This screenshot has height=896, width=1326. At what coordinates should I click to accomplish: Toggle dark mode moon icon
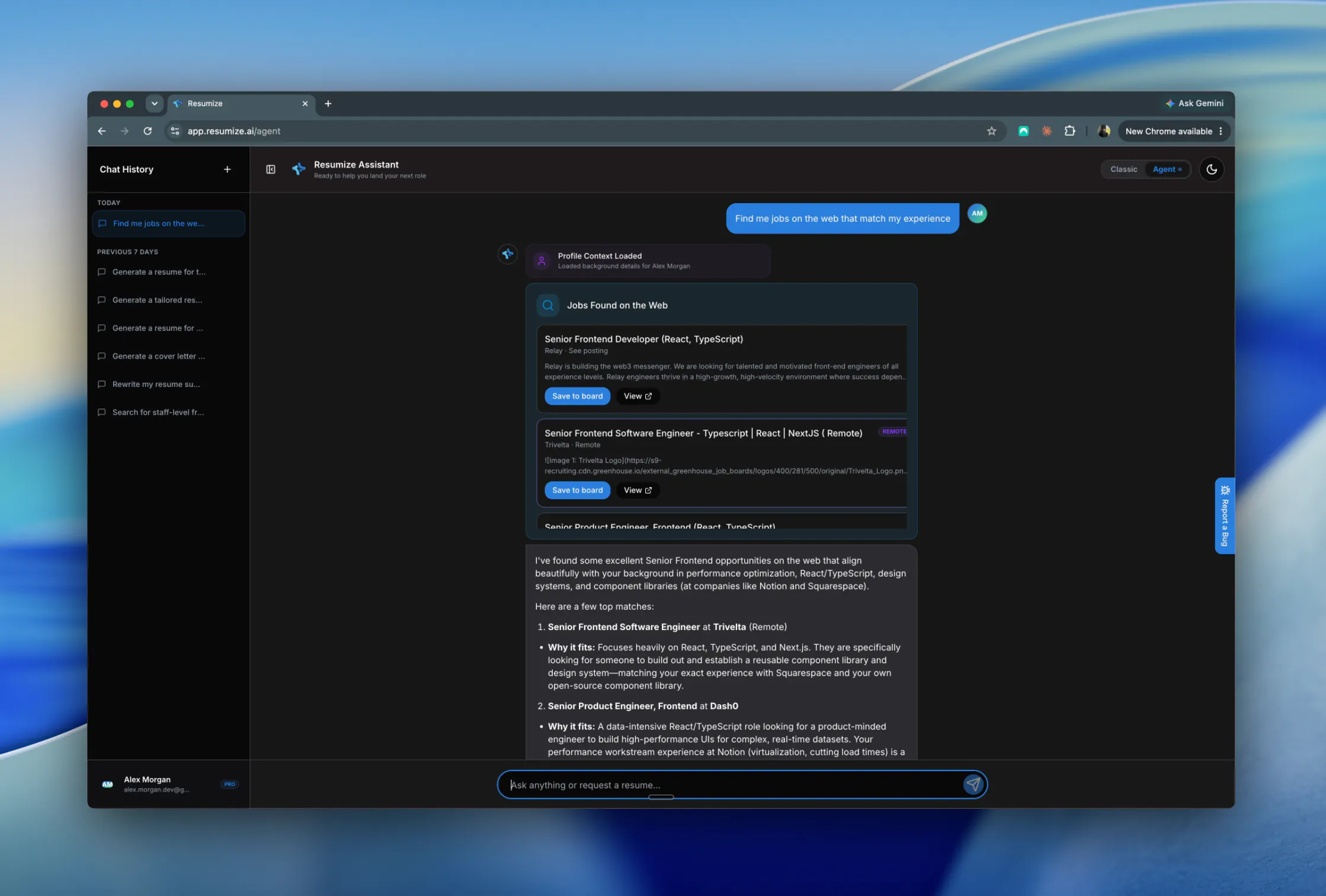click(1212, 169)
